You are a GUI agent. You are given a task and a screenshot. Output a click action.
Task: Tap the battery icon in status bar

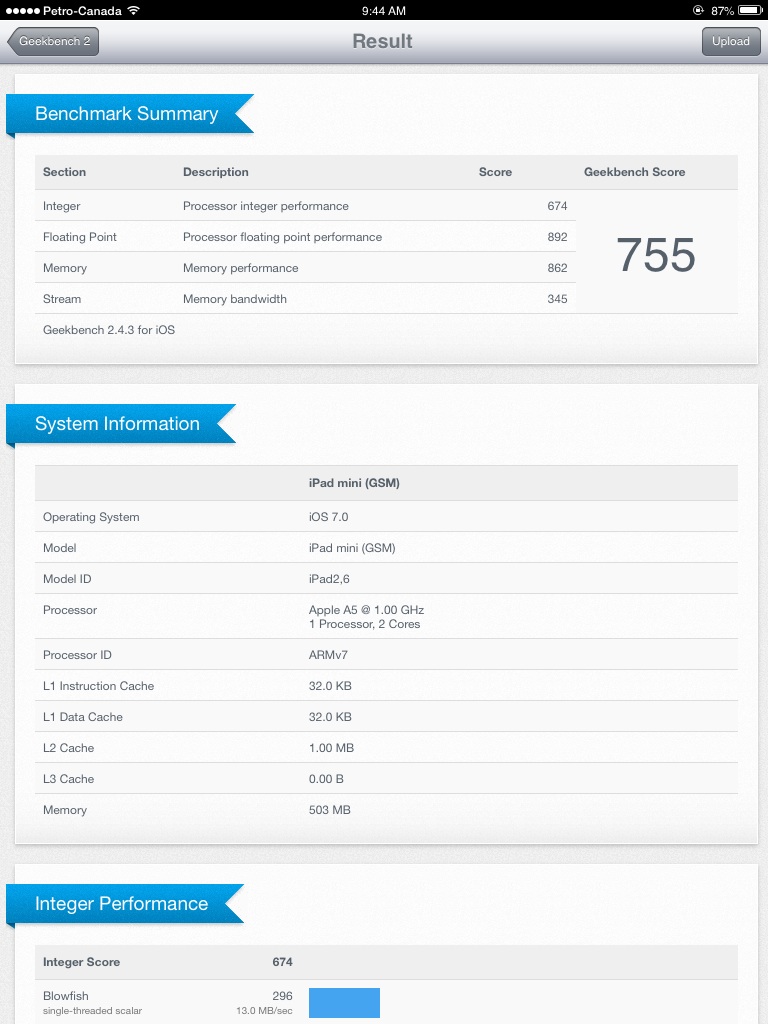point(750,10)
